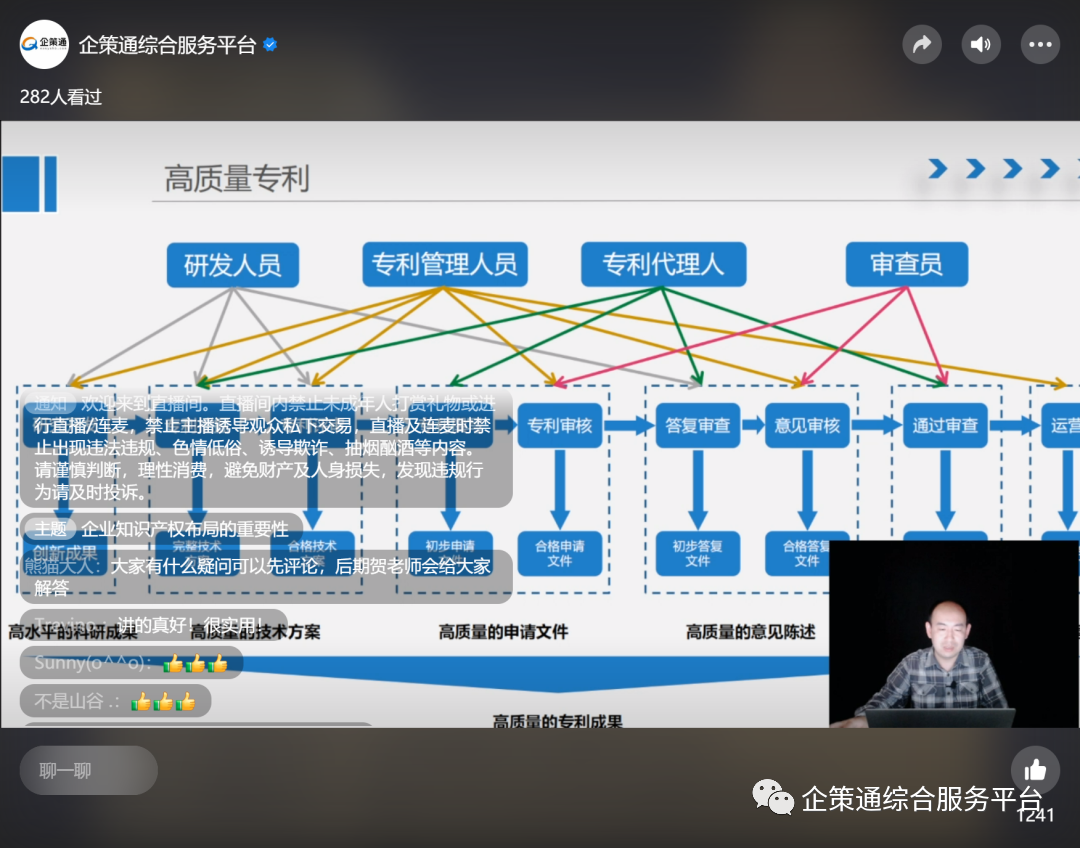Click the 专利管理人员 box on slide
The width and height of the screenshot is (1080, 848).
pyautogui.click(x=444, y=264)
